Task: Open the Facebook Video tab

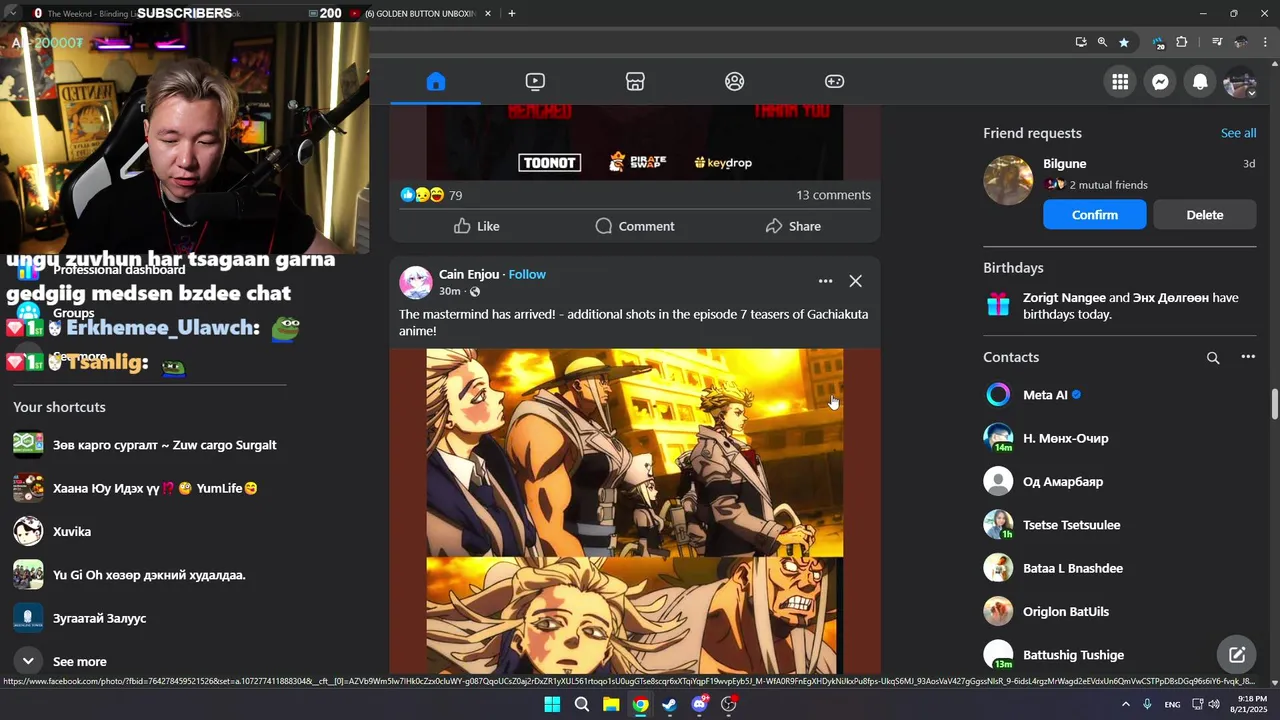Action: [x=535, y=82]
